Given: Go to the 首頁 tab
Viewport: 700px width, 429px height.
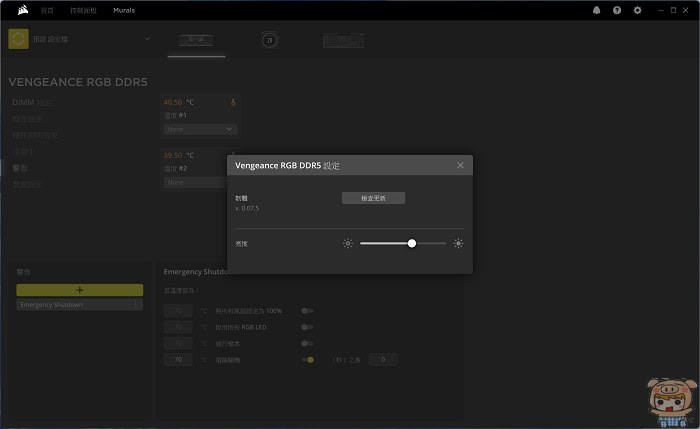Looking at the screenshot, I should click(47, 10).
